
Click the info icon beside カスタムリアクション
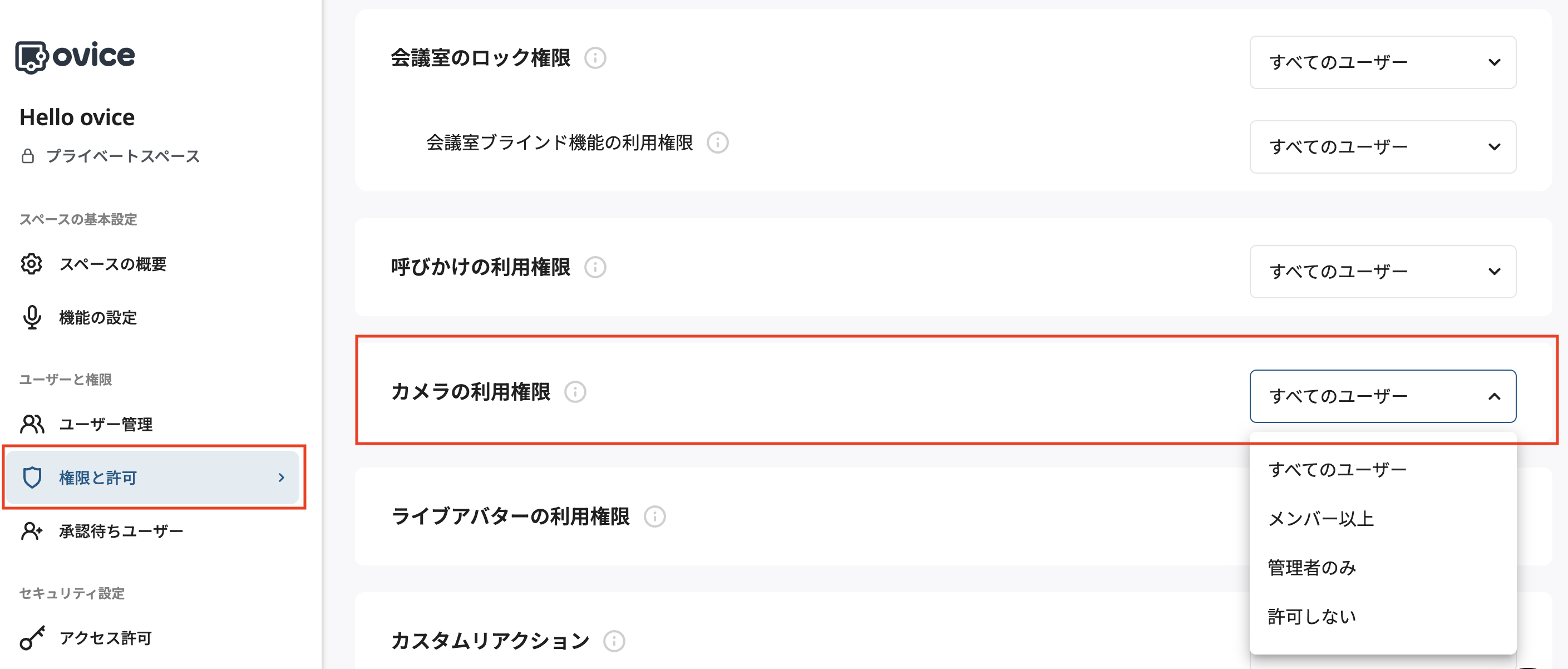pos(614,641)
